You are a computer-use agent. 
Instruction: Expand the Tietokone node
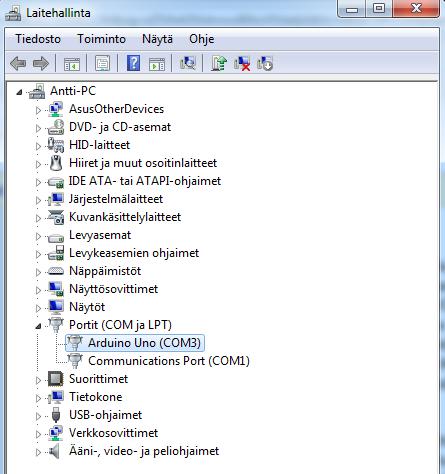(x=38, y=398)
